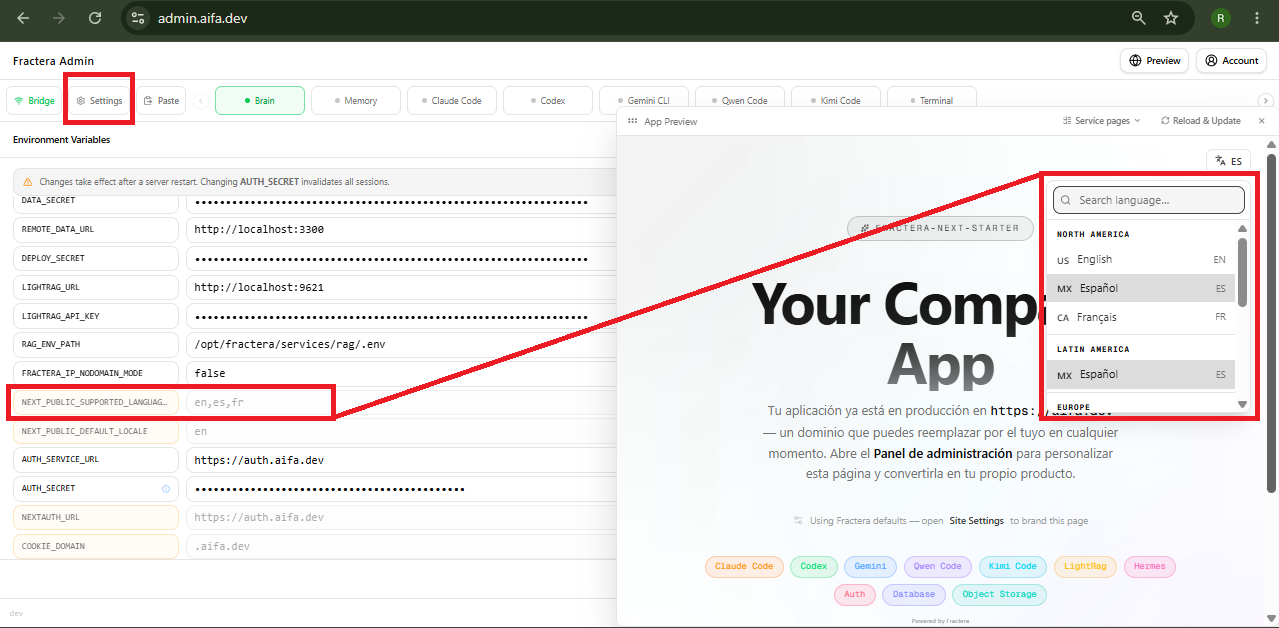Image resolution: width=1279 pixels, height=628 pixels.
Task: Edit the FRACTERA_IP_NODOMAIN_MODE value field
Action: tap(400, 373)
